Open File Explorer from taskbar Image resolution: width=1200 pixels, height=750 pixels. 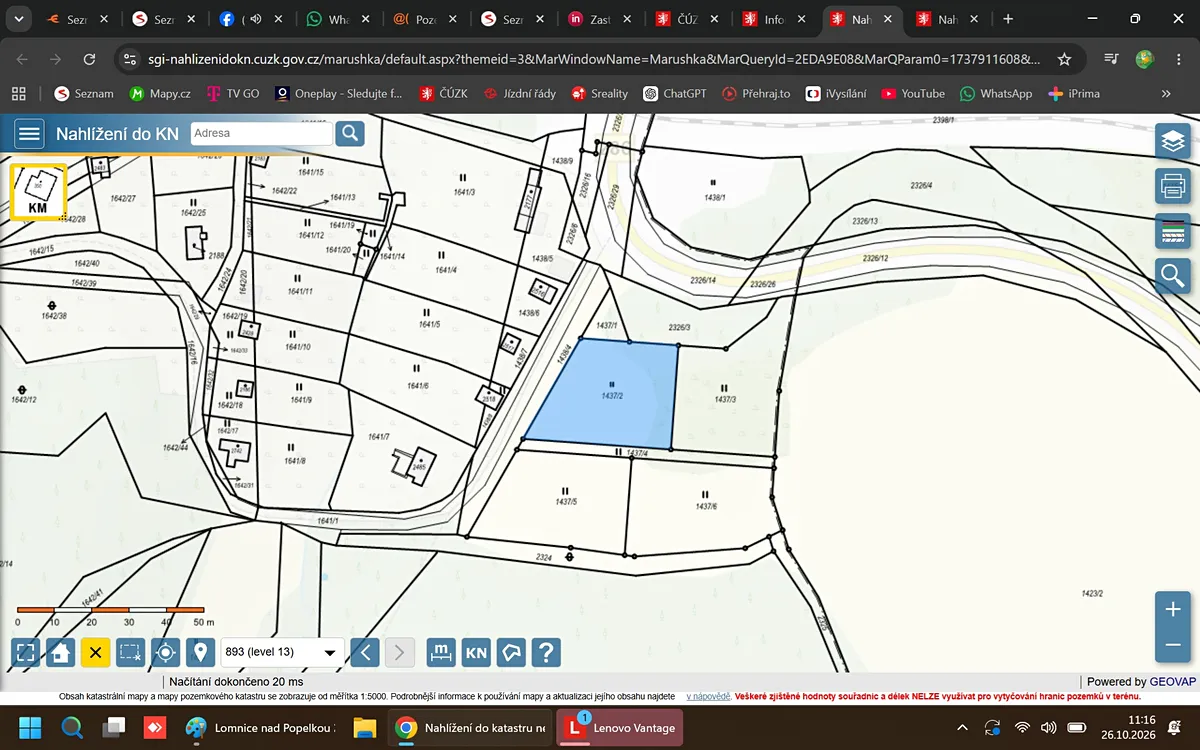(364, 728)
